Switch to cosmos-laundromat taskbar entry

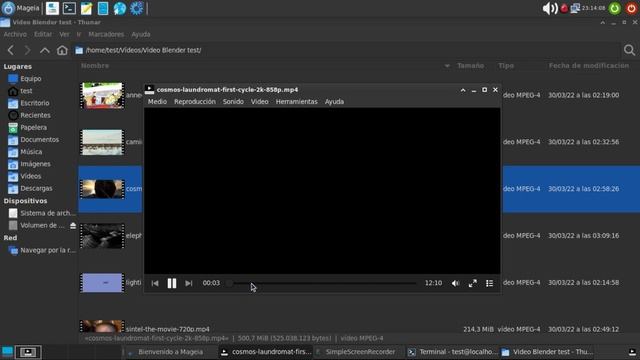(x=266, y=352)
